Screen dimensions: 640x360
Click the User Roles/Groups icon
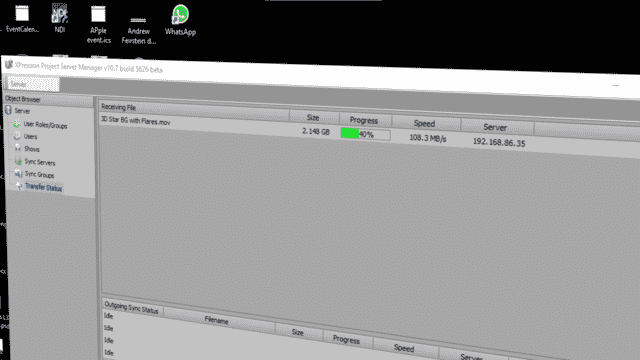pyautogui.click(x=17, y=123)
